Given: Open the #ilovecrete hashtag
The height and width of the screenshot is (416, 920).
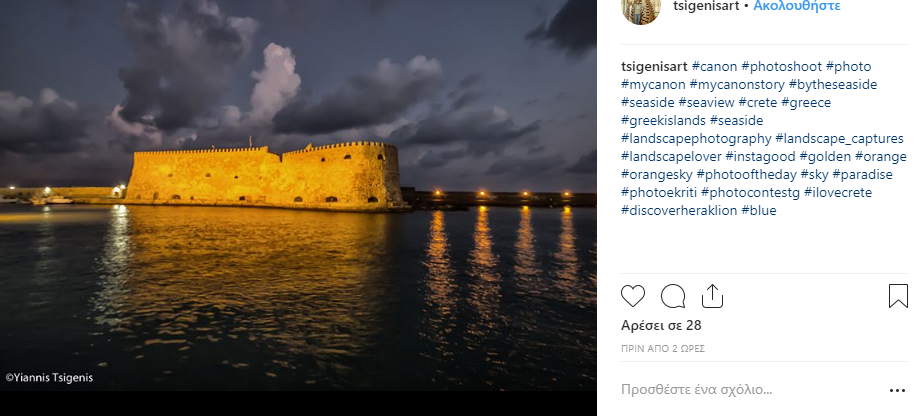Looking at the screenshot, I should pyautogui.click(x=838, y=192).
